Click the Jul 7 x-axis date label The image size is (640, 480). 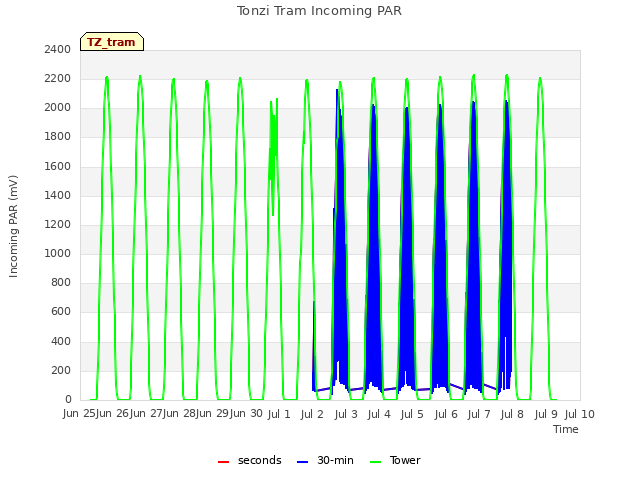point(479,414)
